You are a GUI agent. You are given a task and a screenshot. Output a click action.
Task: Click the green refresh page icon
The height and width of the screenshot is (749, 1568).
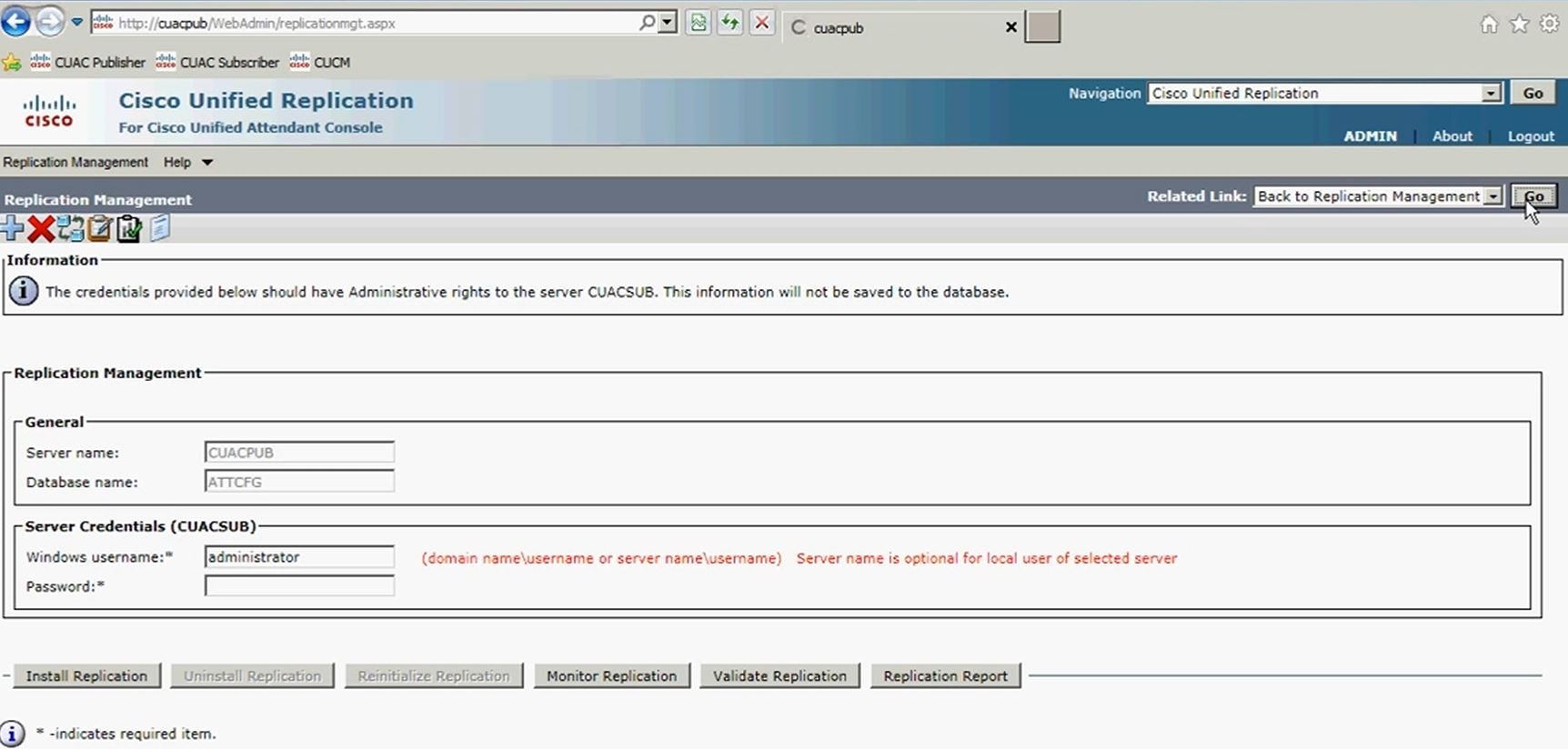point(730,24)
